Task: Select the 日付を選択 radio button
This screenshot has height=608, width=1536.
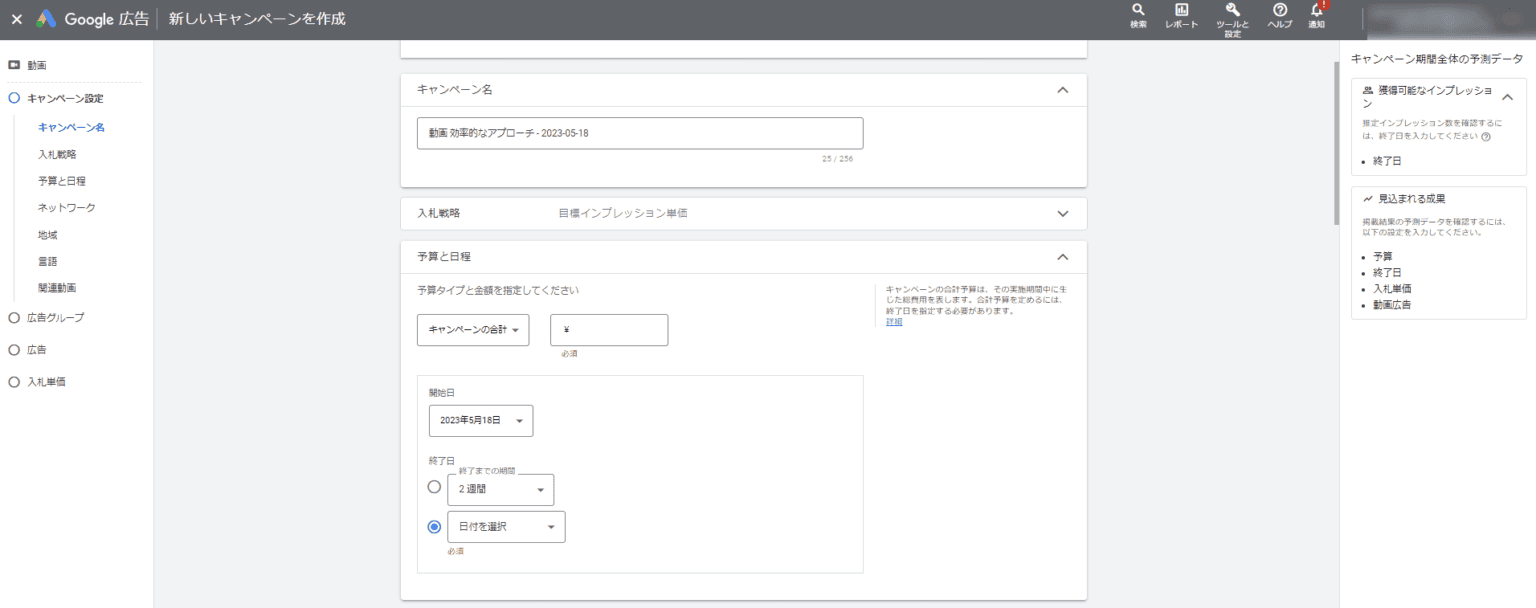Action: coord(434,527)
